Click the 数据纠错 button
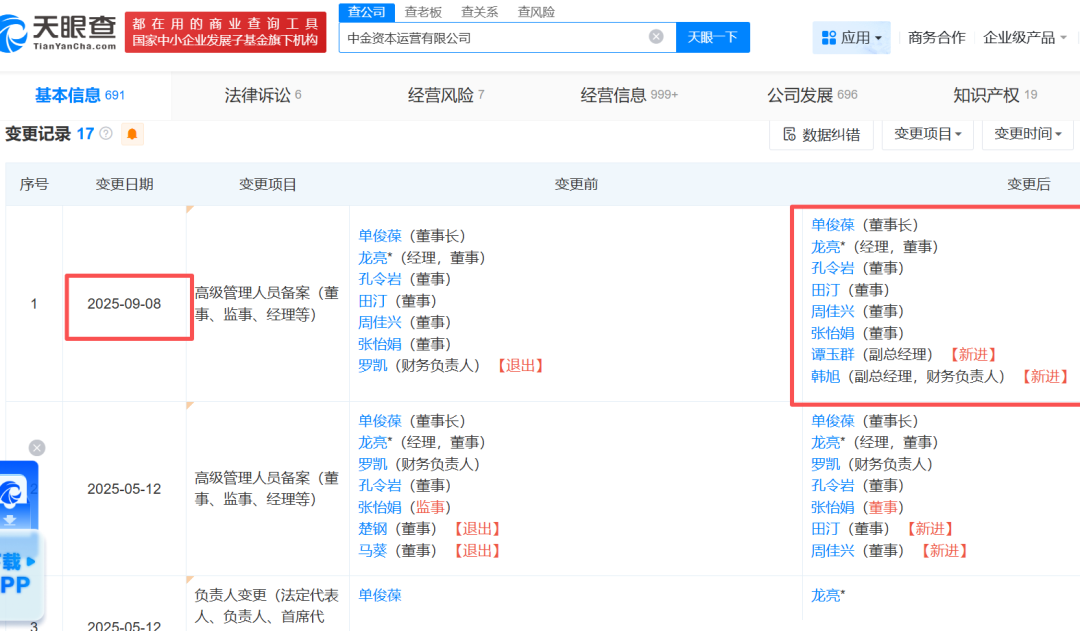Viewport: 1080px width, 631px height. coord(821,134)
